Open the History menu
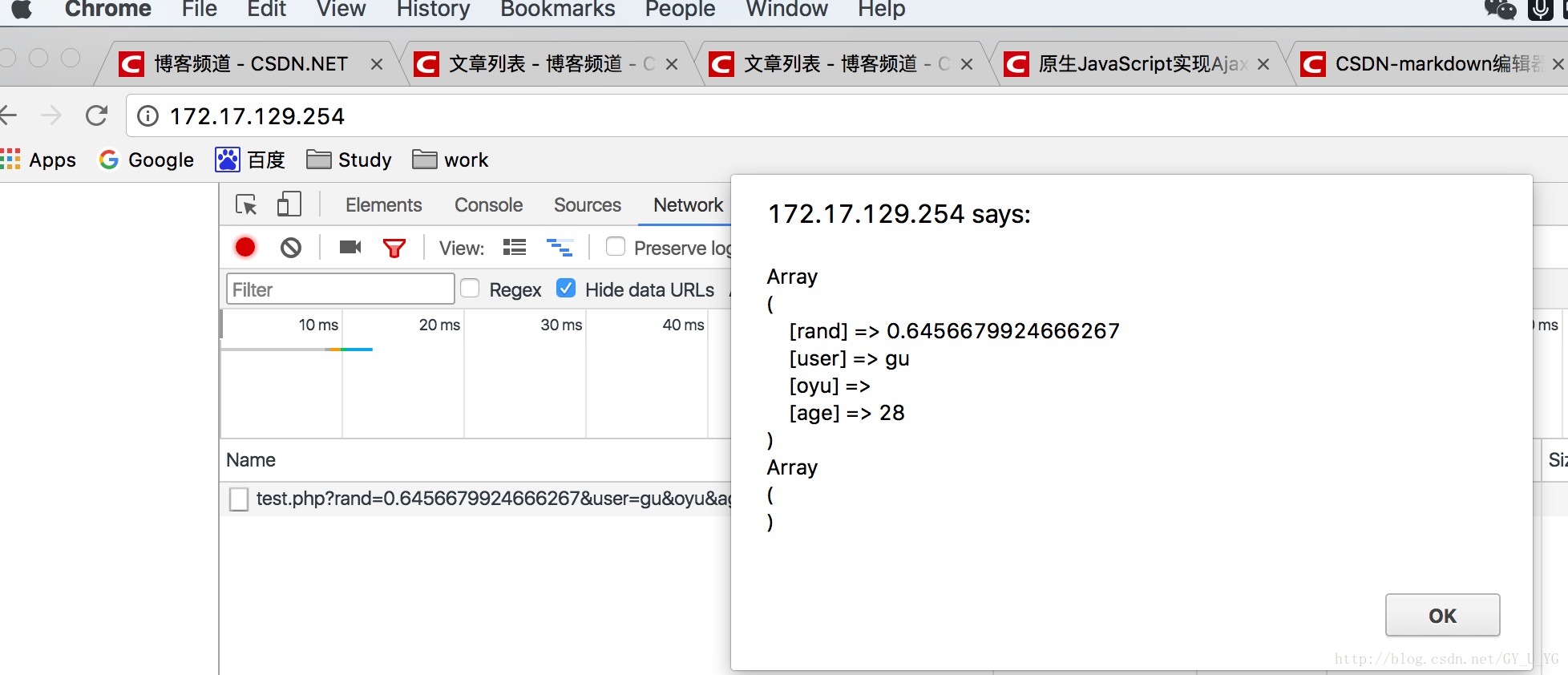 [433, 9]
